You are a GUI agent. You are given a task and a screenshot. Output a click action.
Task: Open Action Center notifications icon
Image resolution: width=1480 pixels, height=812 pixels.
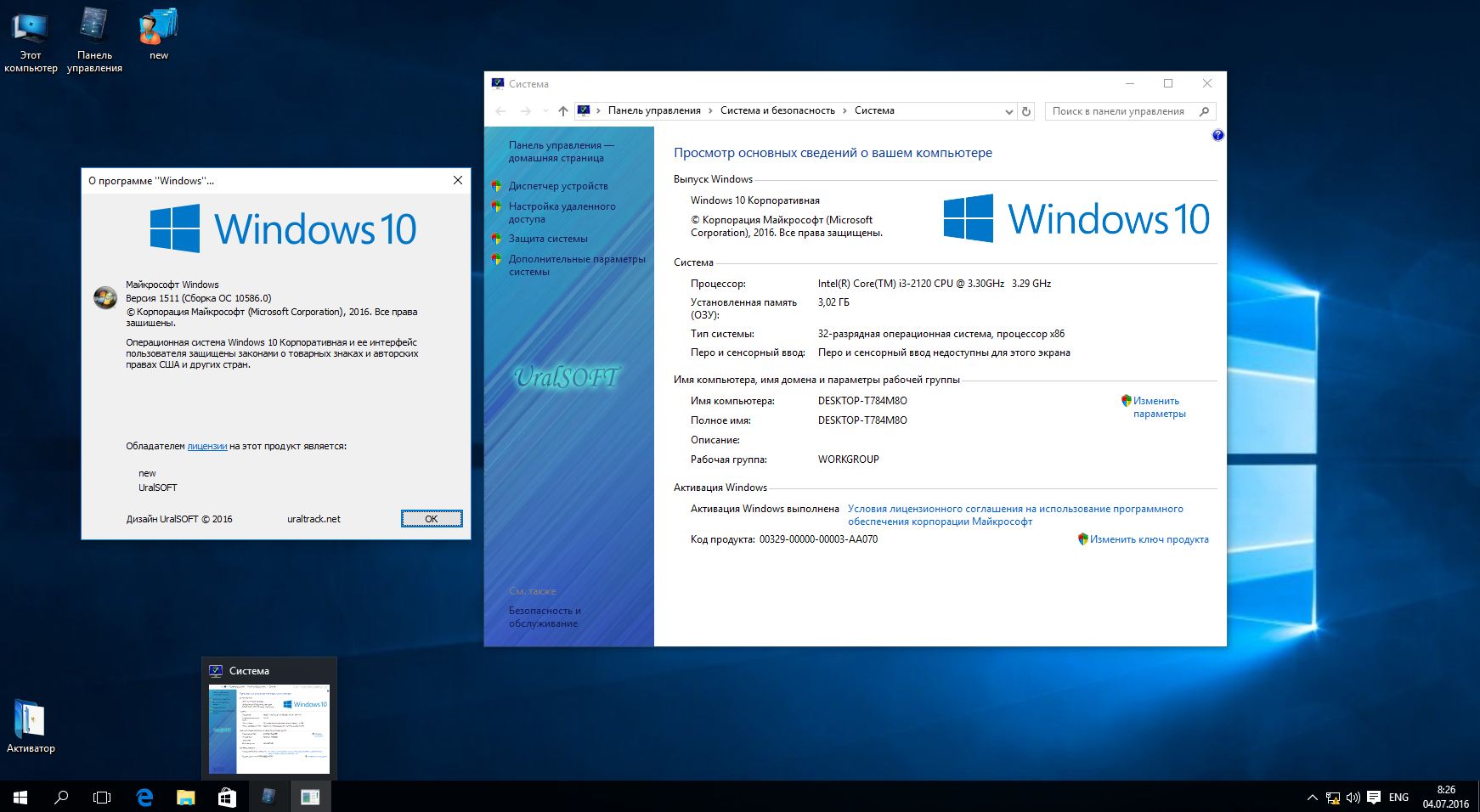(1374, 798)
